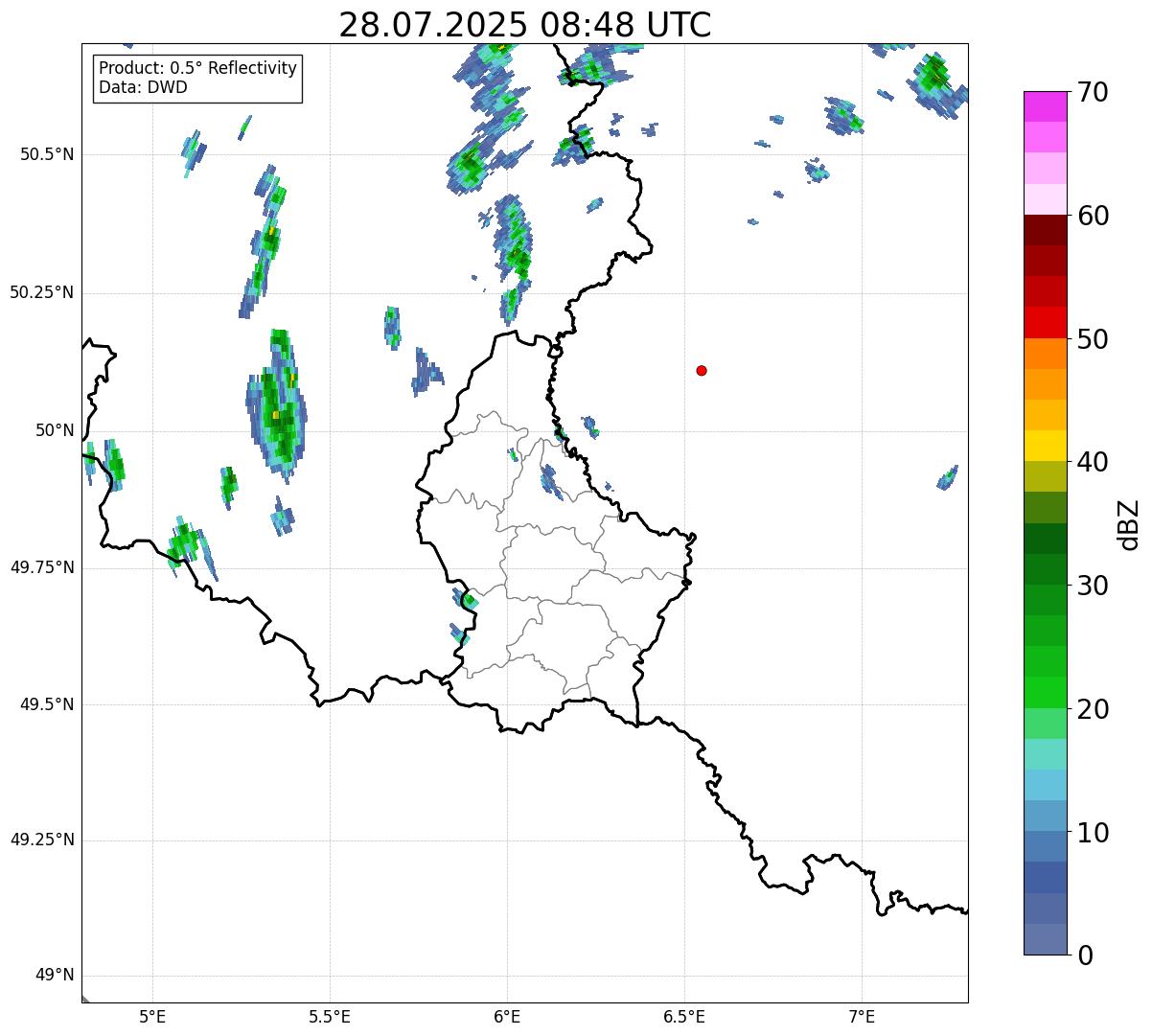
Task: Click latitude label 49.5°N
Action: (47, 704)
